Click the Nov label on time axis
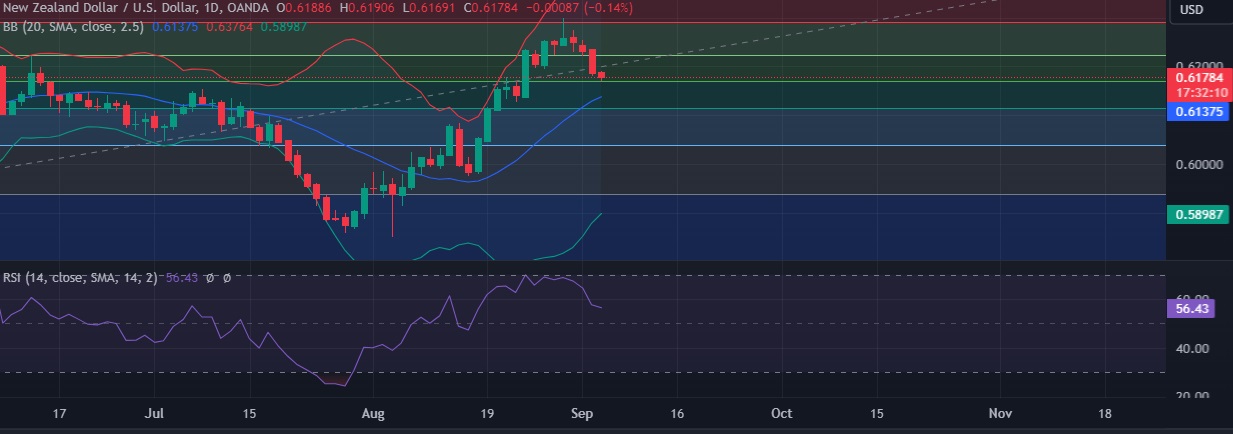Screen dimensions: 1233x434 [999, 413]
